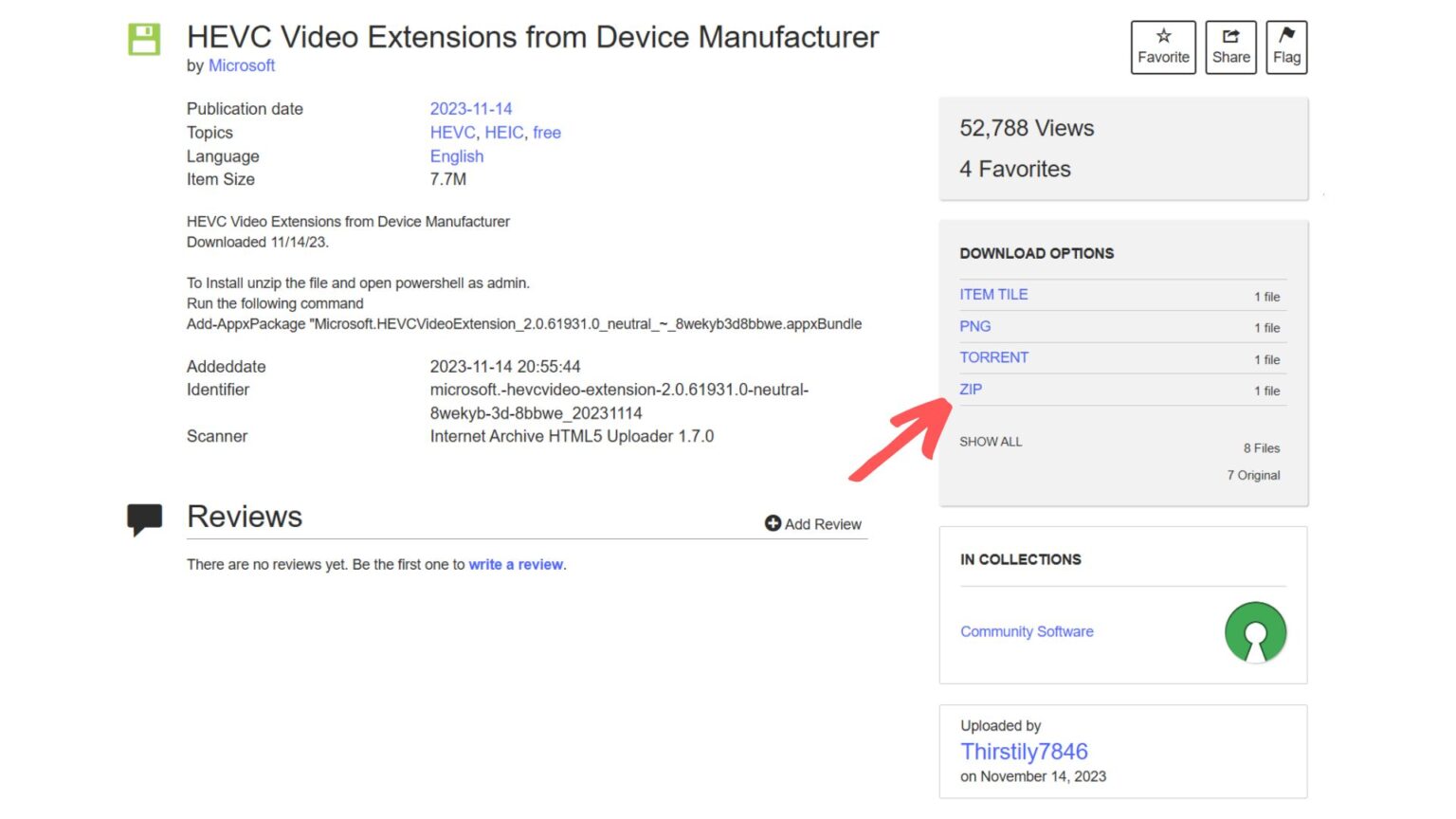Download the TORRENT file
Viewport: 1456px width, 819px height.
[x=993, y=357]
